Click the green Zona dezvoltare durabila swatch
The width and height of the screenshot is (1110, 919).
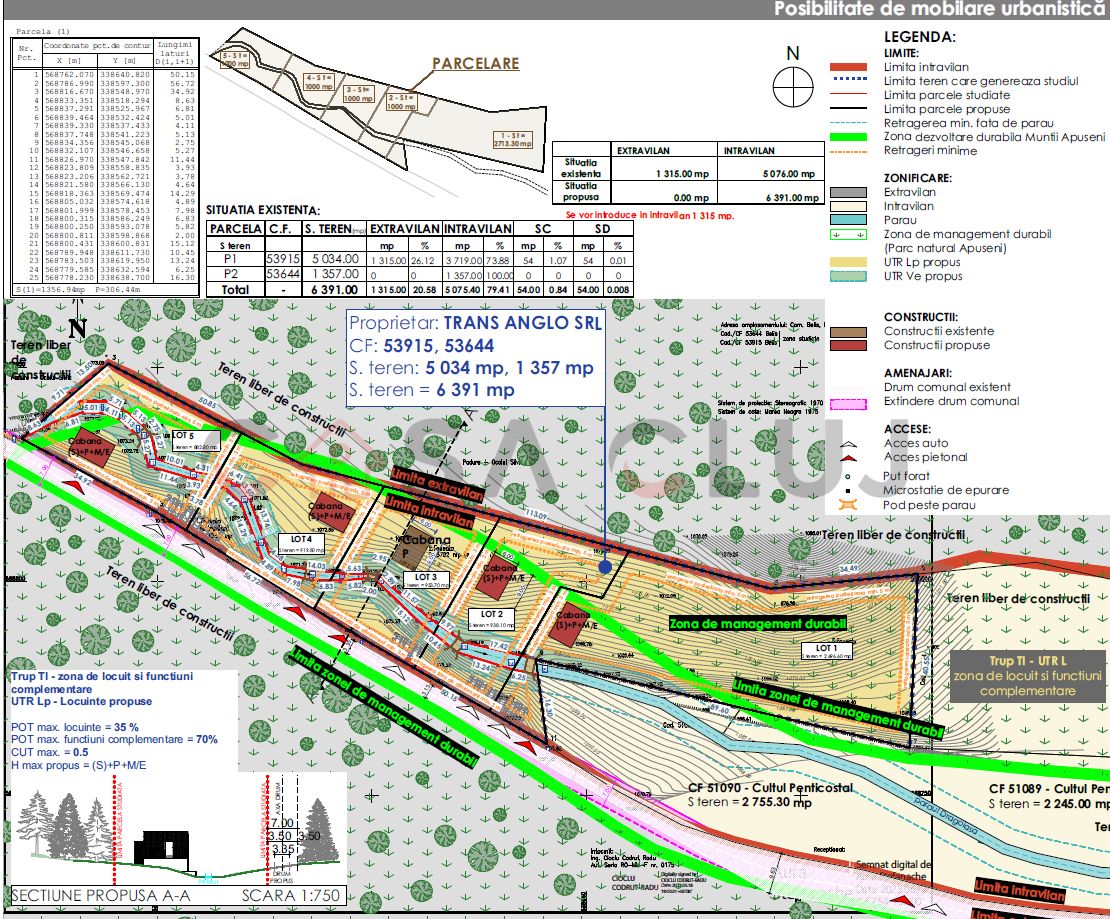coord(848,137)
